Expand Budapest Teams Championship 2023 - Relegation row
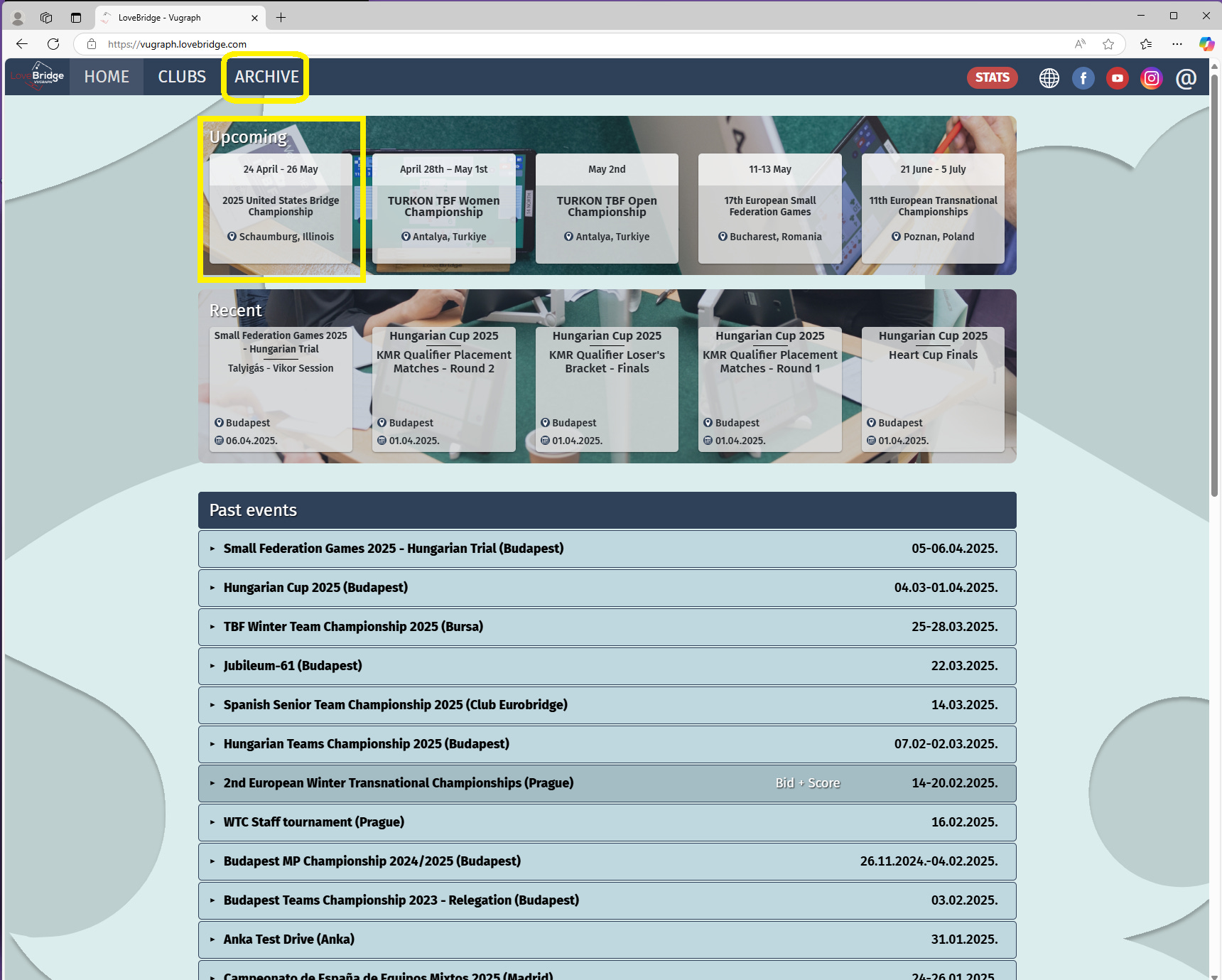 pos(607,900)
